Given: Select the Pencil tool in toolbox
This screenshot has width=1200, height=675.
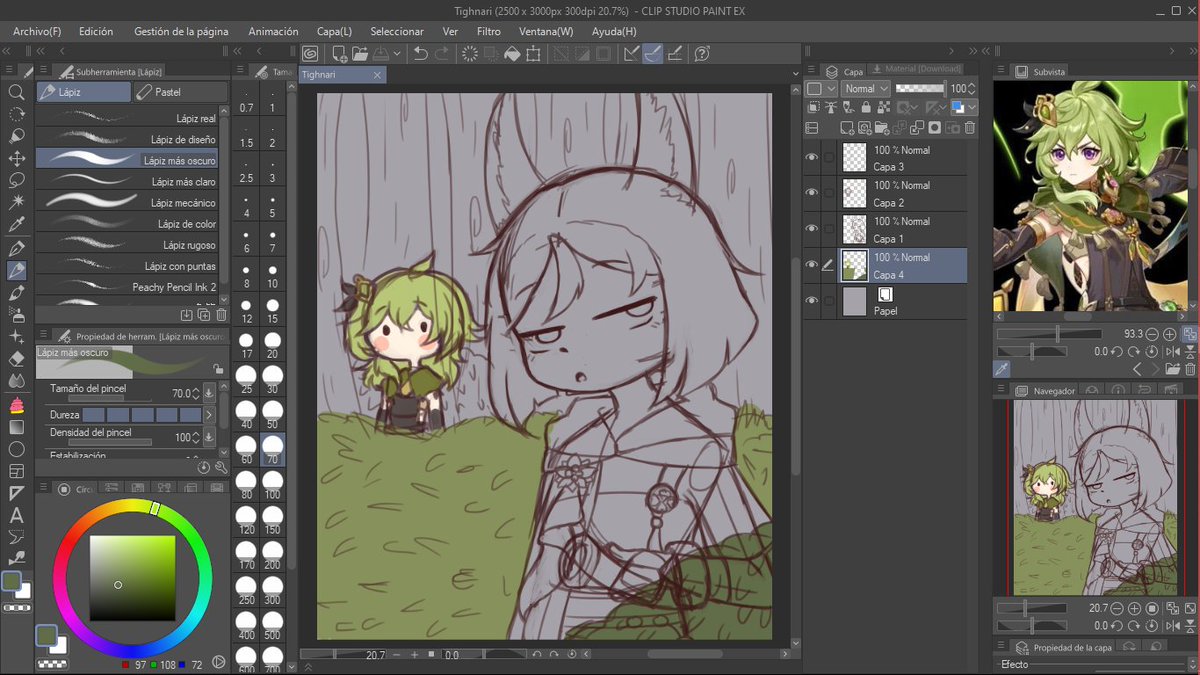Looking at the screenshot, I should 16,270.
